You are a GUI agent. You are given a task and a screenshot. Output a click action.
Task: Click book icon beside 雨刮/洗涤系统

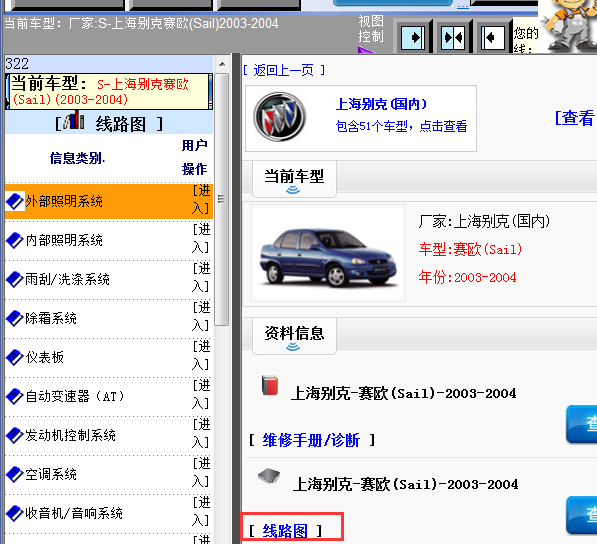(15, 279)
